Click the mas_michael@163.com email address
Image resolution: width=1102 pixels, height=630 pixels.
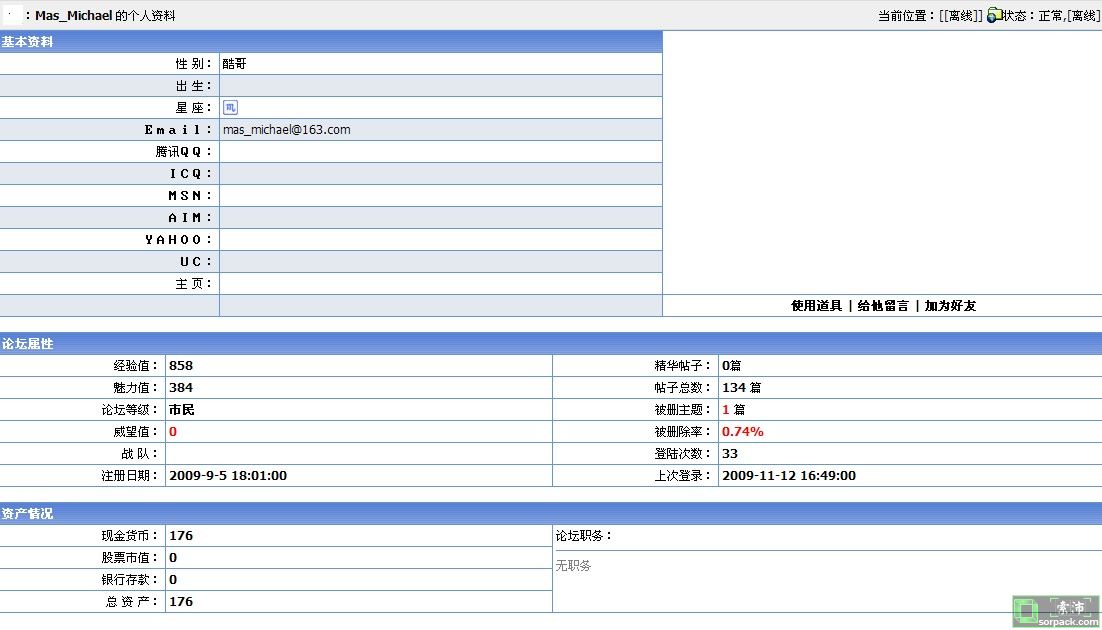point(286,130)
